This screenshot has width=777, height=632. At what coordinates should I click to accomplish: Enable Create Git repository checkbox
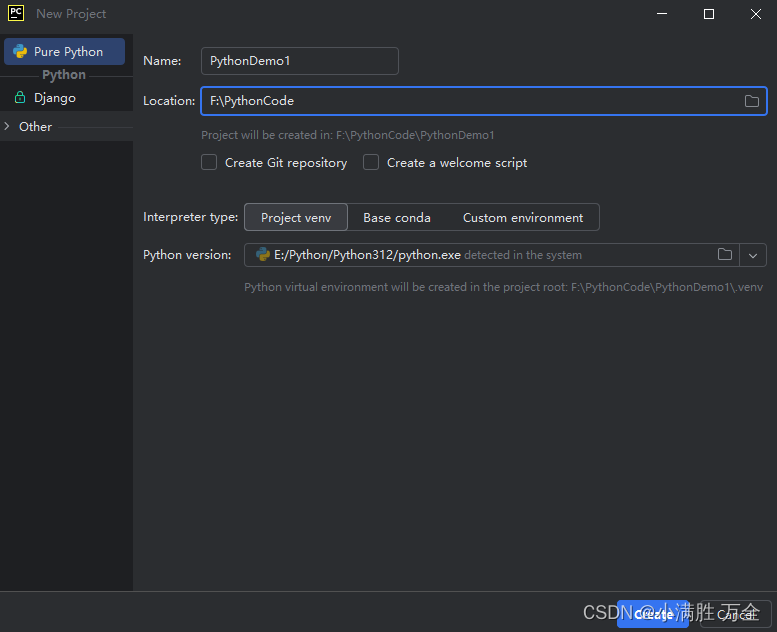pyautogui.click(x=209, y=162)
